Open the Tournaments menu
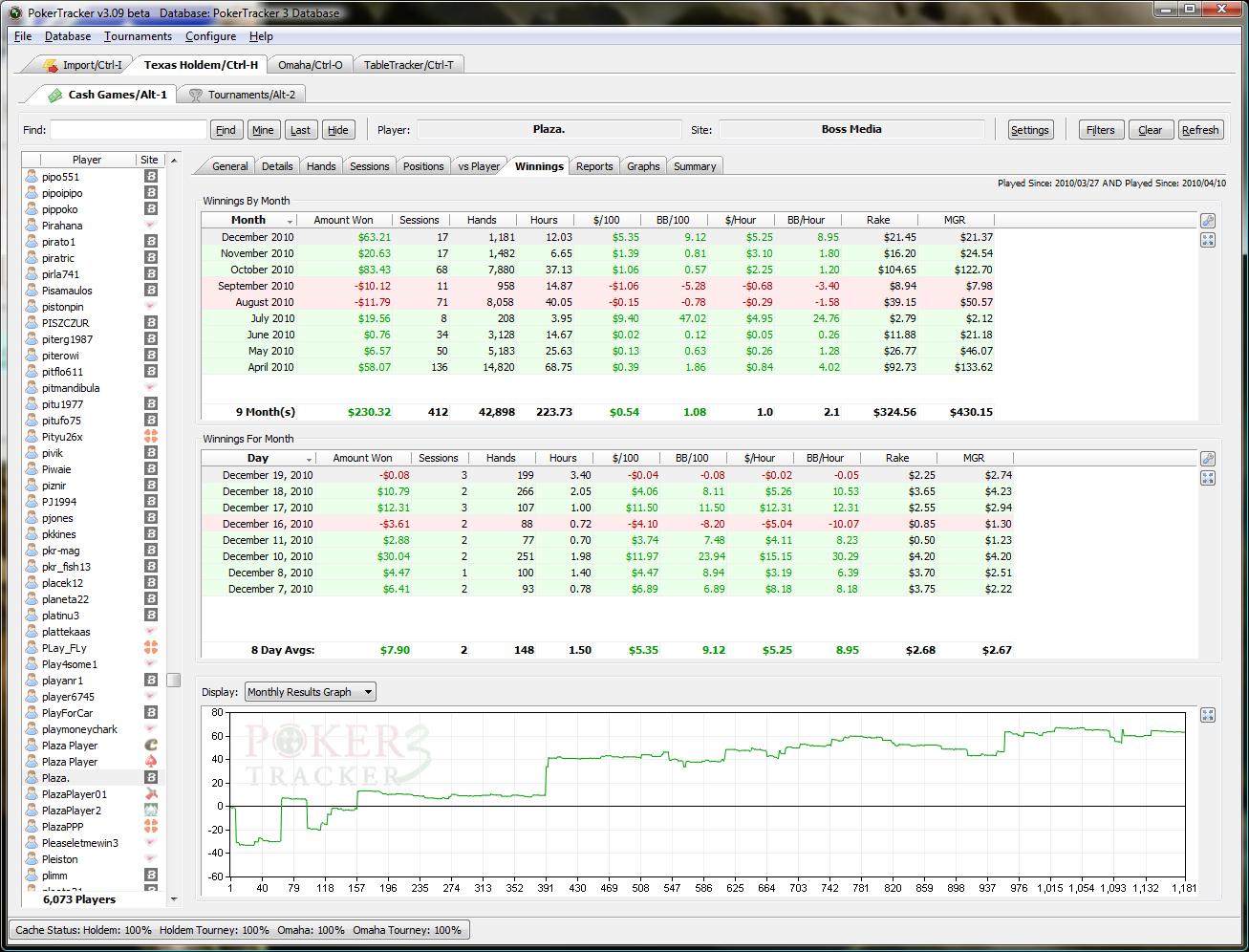Screen dimensions: 1249x952 (139, 36)
